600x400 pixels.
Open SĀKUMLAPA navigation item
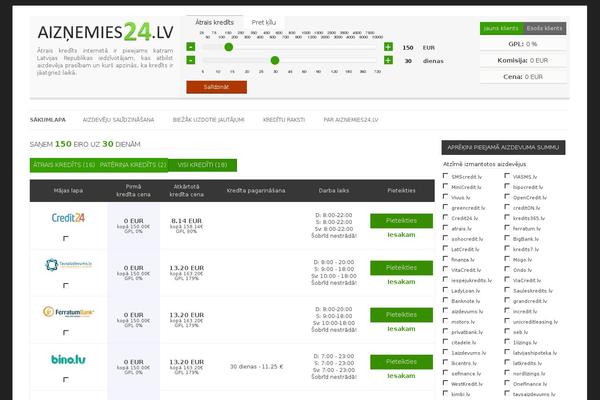click(x=48, y=120)
